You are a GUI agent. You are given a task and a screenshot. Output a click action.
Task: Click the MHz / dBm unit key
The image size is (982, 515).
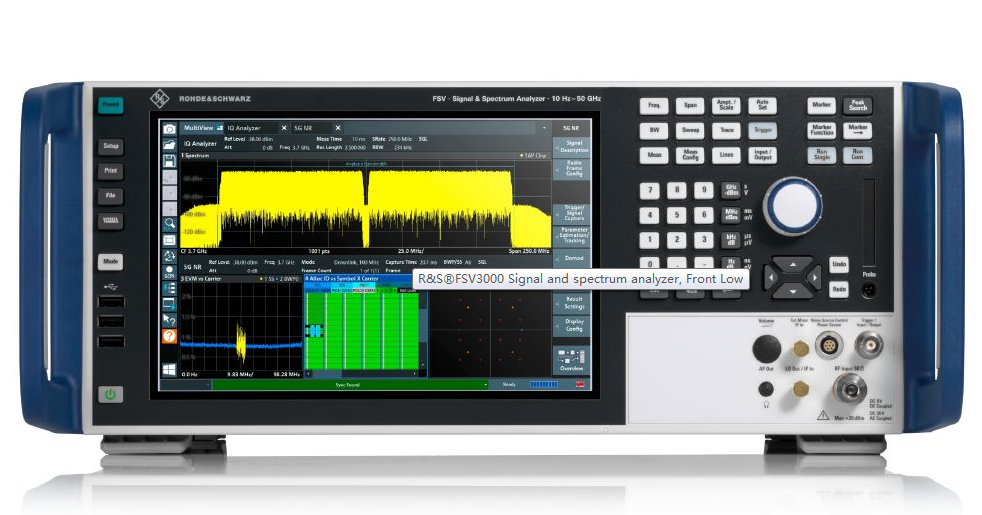coord(731,216)
